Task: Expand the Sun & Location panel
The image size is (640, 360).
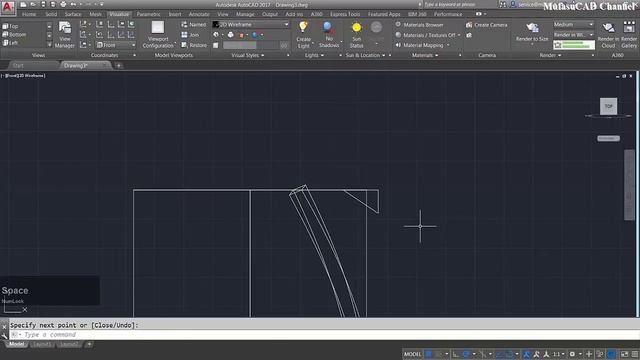Action: click(x=365, y=55)
